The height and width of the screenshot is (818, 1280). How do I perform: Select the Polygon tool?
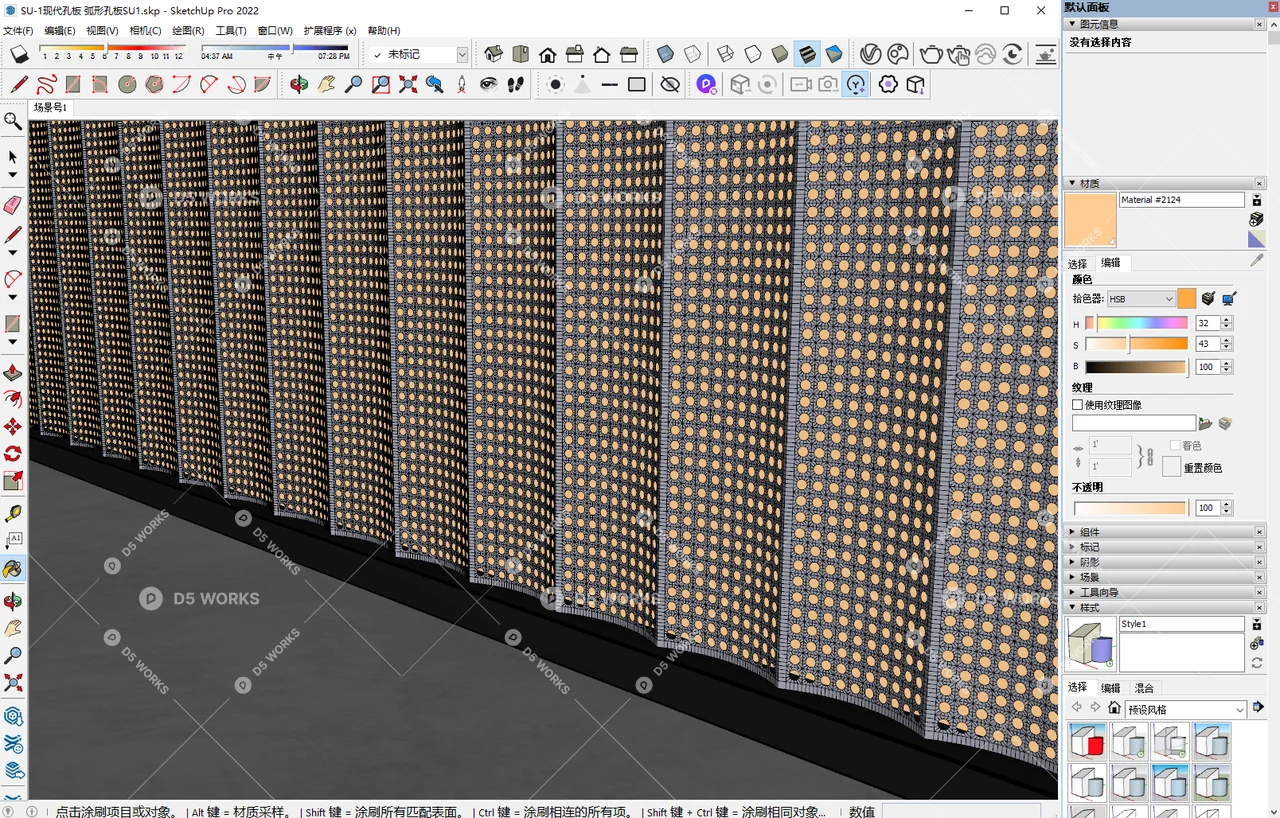click(153, 84)
